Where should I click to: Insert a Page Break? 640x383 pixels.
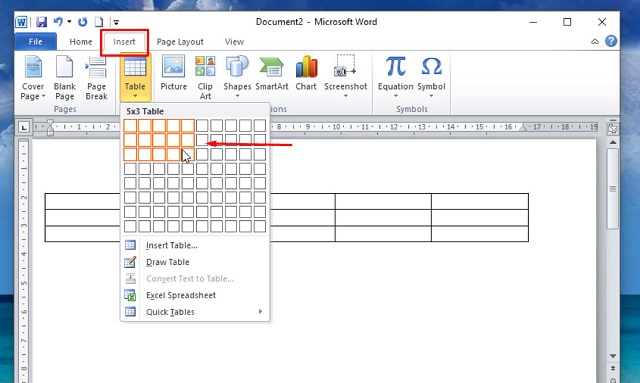pyautogui.click(x=96, y=78)
